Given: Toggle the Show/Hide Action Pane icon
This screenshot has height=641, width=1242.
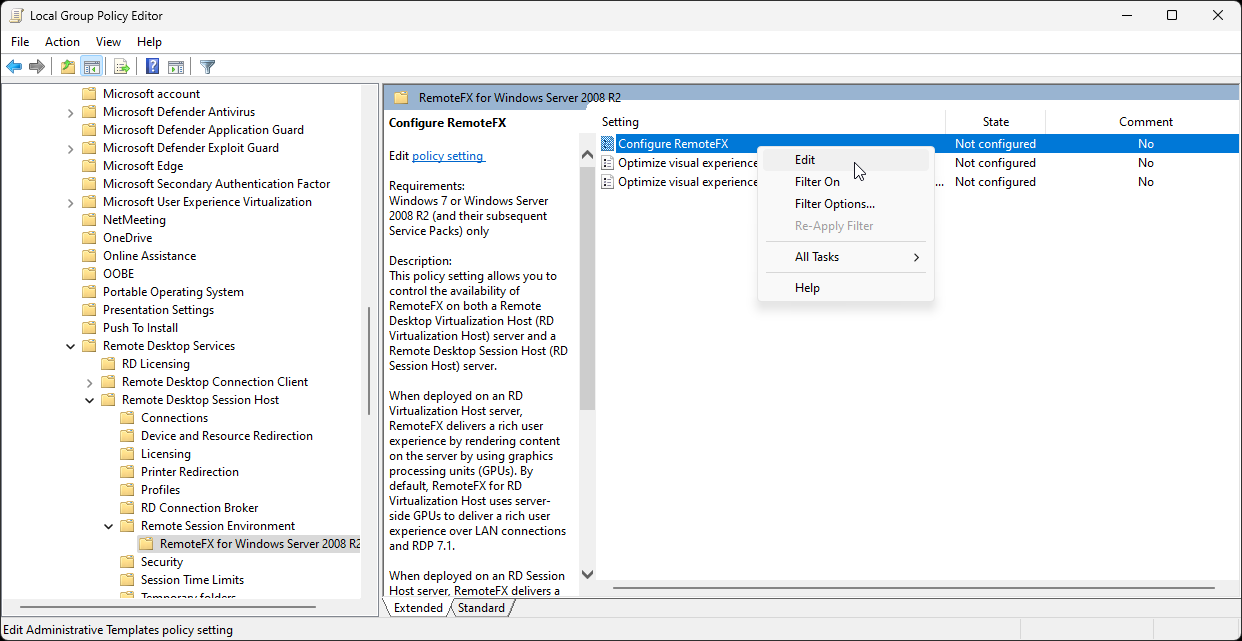Looking at the screenshot, I should coord(176,66).
